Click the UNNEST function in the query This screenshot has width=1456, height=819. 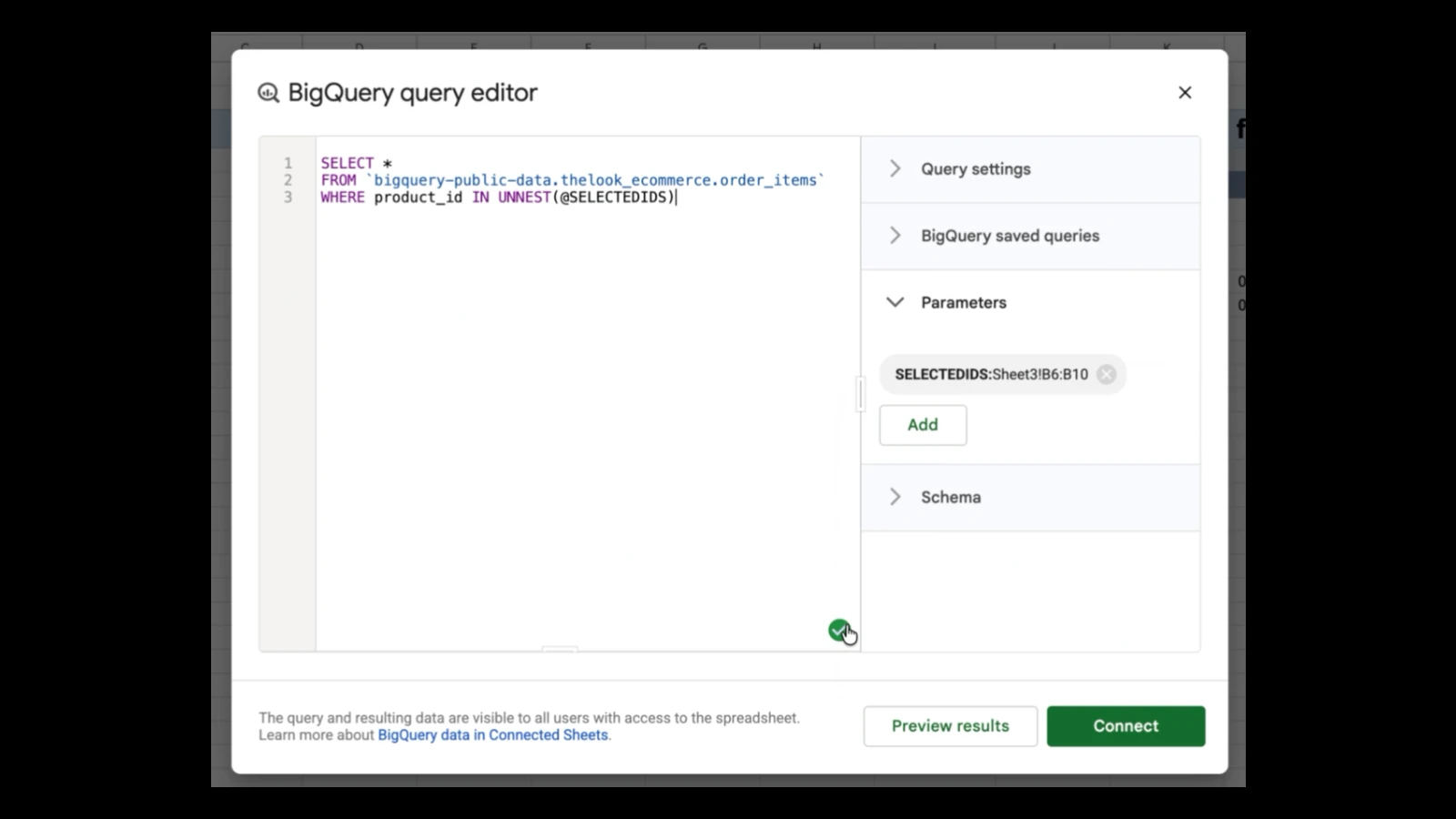(x=524, y=197)
